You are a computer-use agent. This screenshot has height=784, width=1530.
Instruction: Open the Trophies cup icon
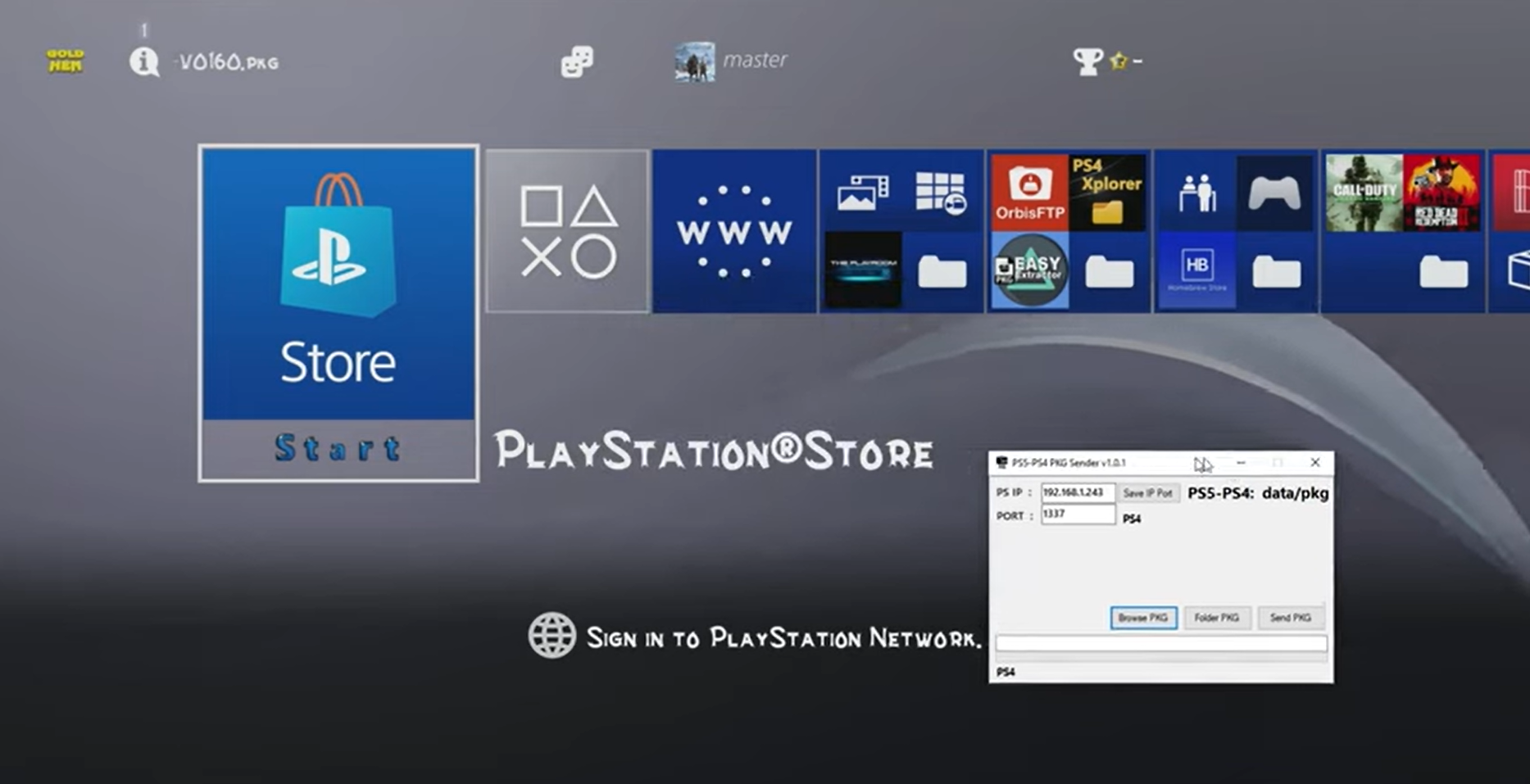(1088, 61)
